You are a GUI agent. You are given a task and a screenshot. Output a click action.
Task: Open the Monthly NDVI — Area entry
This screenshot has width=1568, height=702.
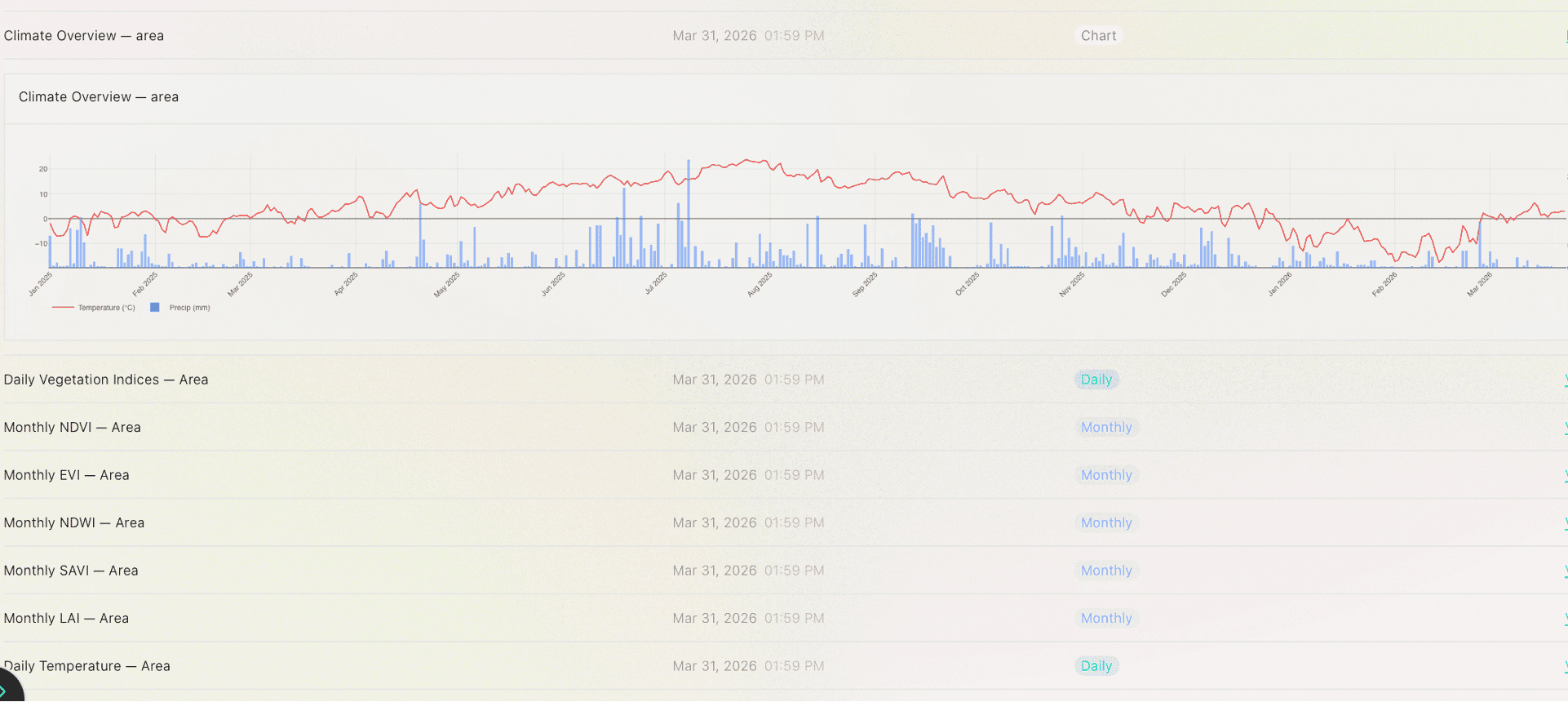pyautogui.click(x=73, y=428)
